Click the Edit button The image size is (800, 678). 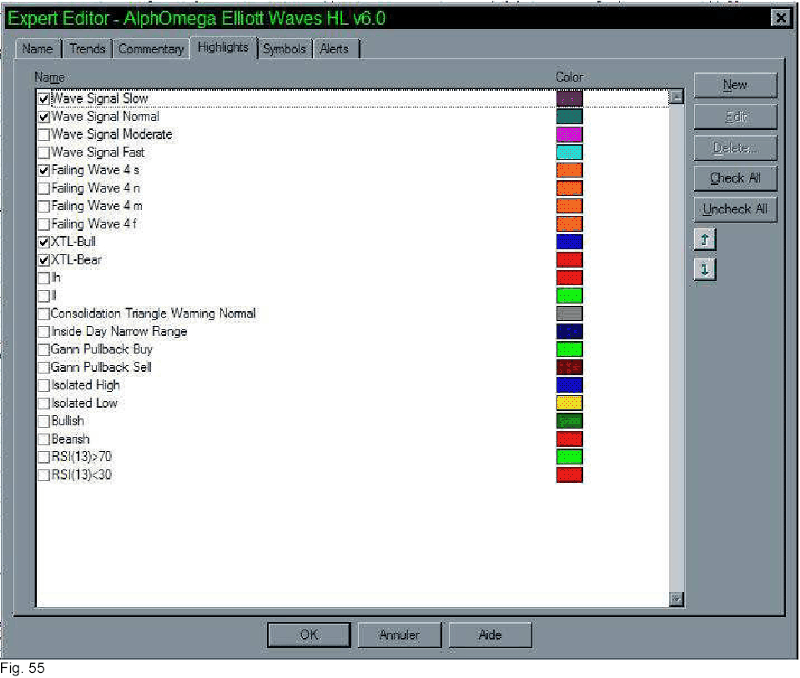[x=735, y=117]
